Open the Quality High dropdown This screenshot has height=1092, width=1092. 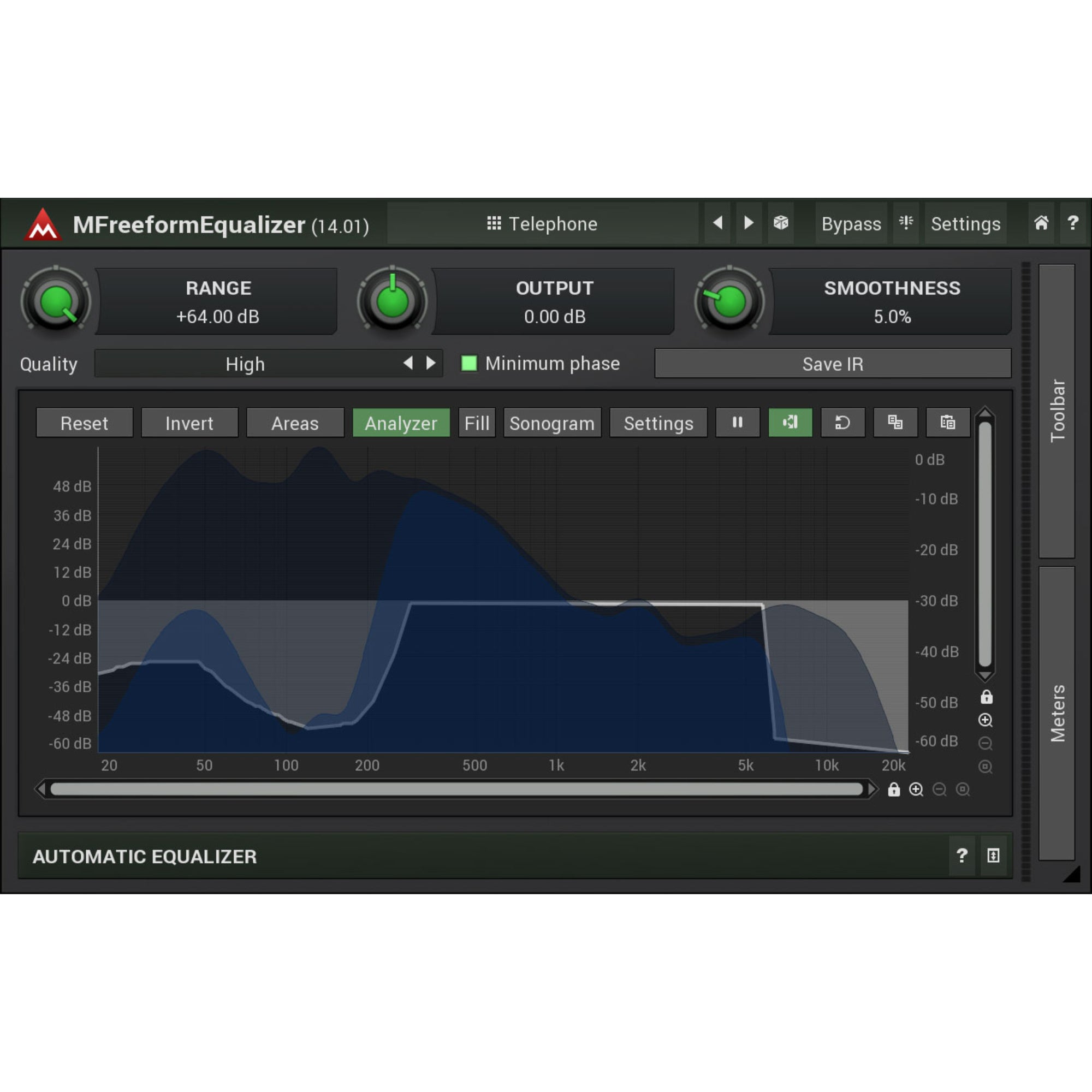pyautogui.click(x=245, y=364)
